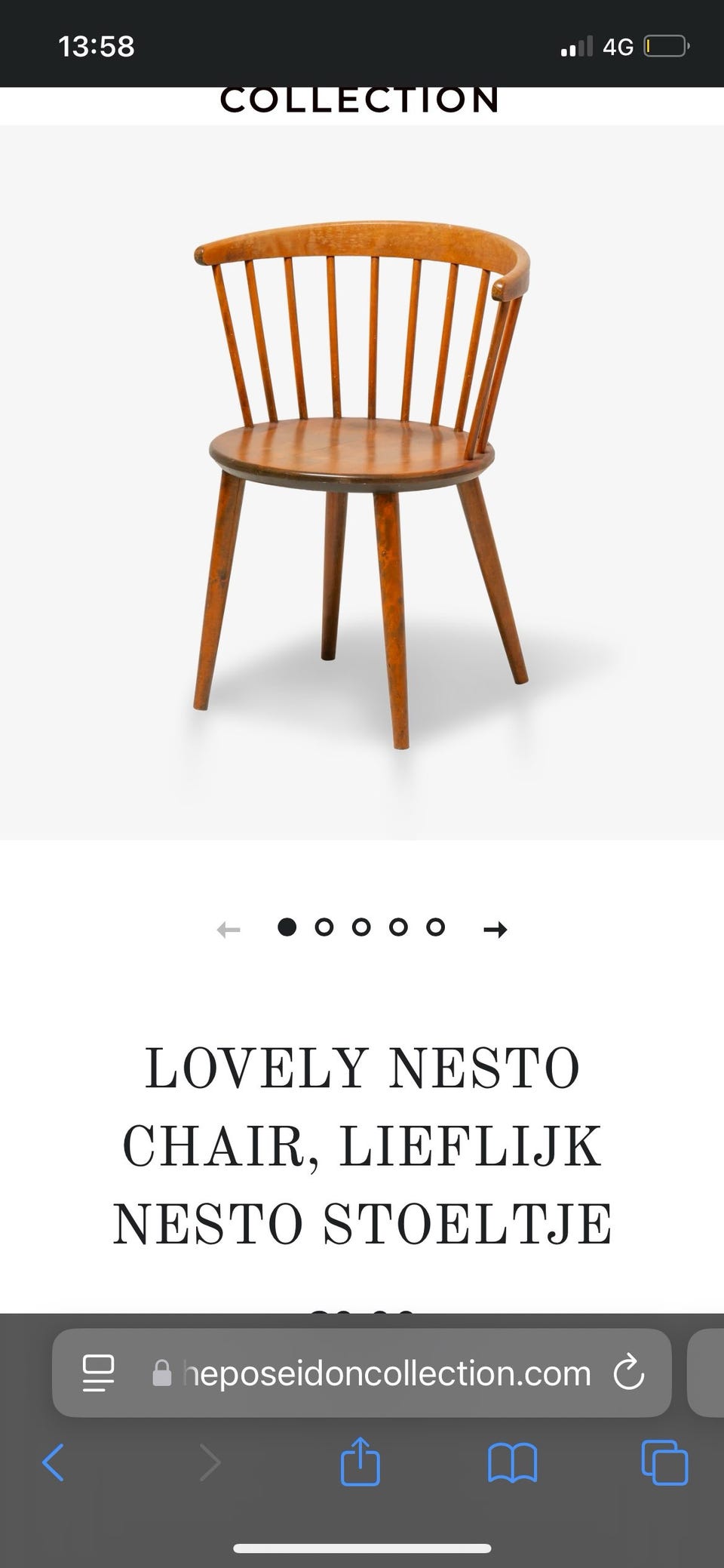This screenshot has width=724, height=1568.
Task: Tap the theposeidoncollection.com address field
Action: [362, 1373]
